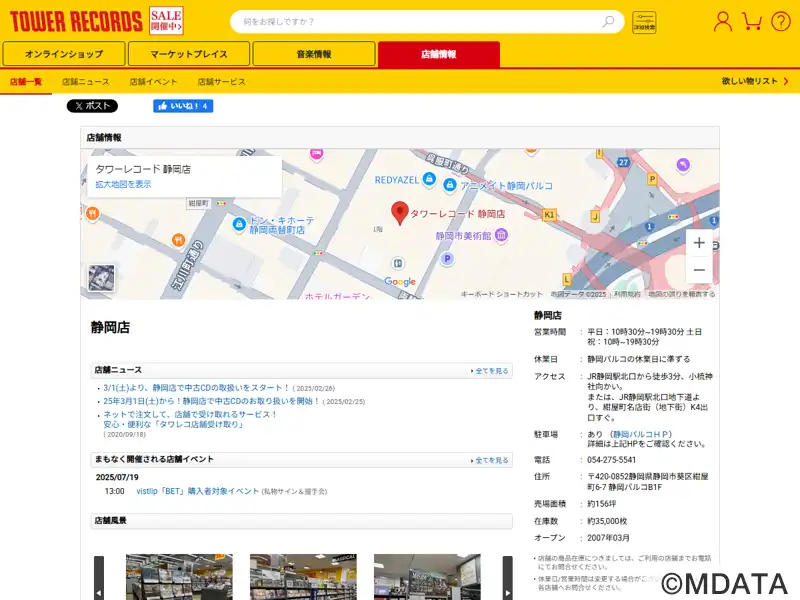Click the Tower Records logo

pos(76,21)
